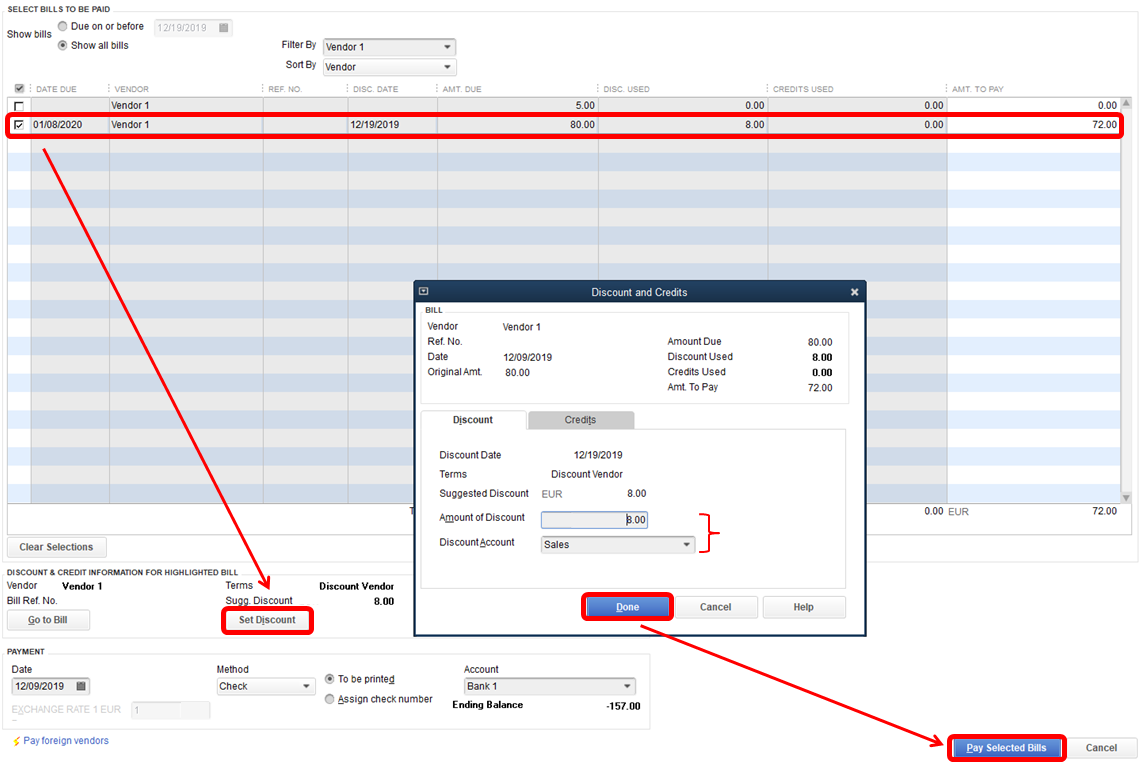This screenshot has width=1147, height=769.
Task: Click the Set Discount button
Action: click(267, 620)
